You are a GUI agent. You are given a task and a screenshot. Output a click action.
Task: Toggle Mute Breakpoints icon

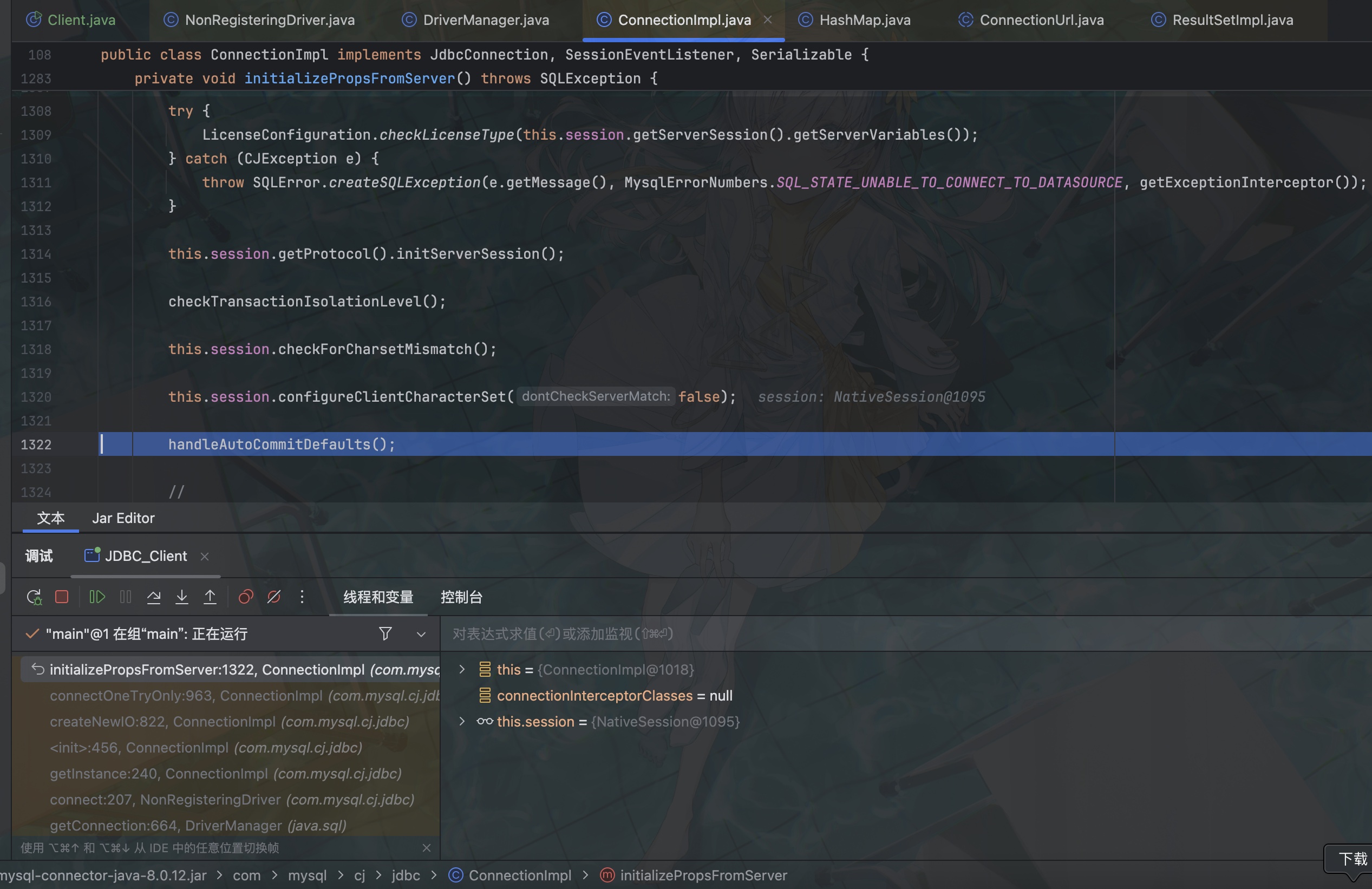click(274, 597)
